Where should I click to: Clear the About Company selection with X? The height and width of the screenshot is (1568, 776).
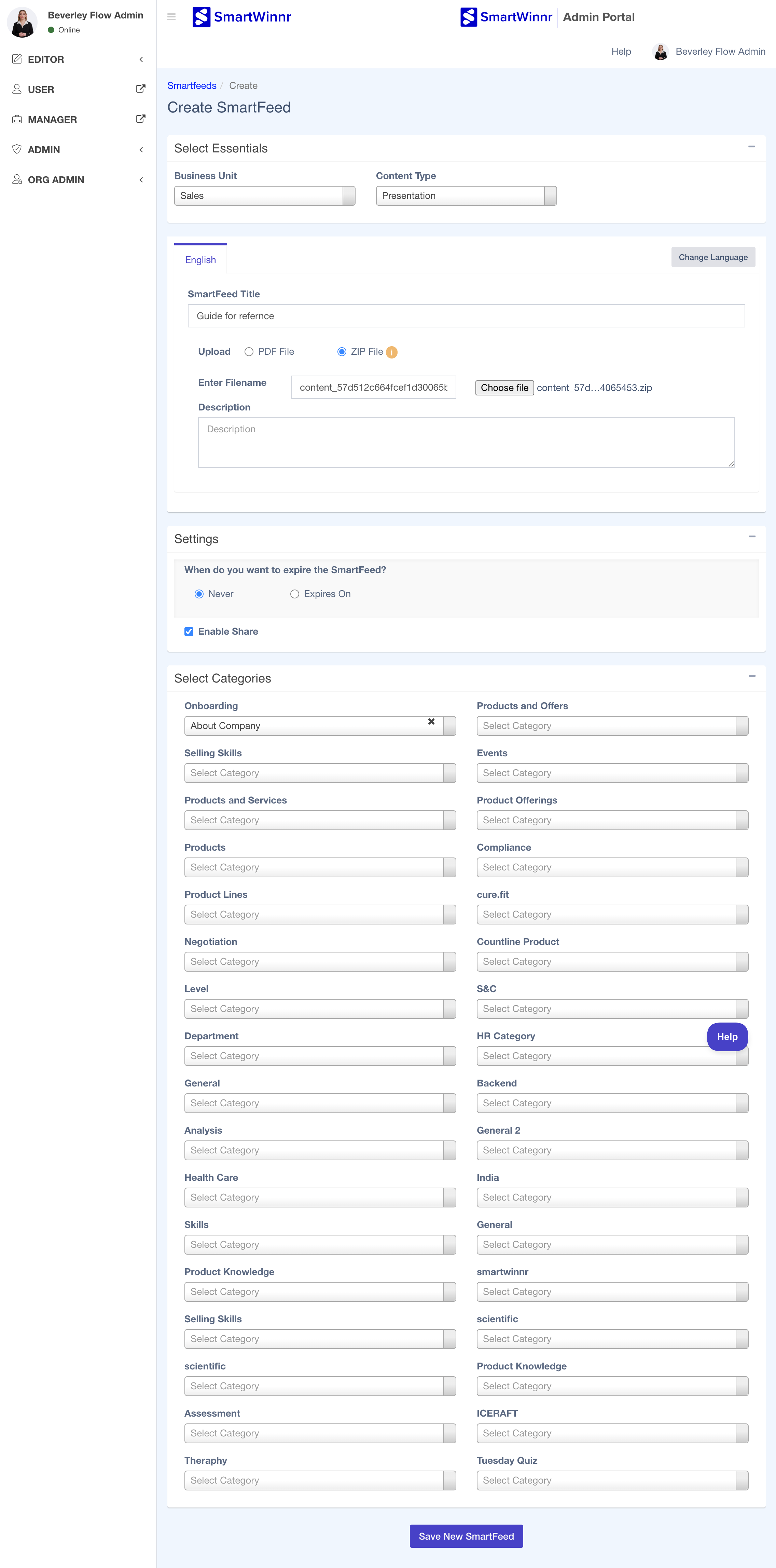click(x=431, y=721)
